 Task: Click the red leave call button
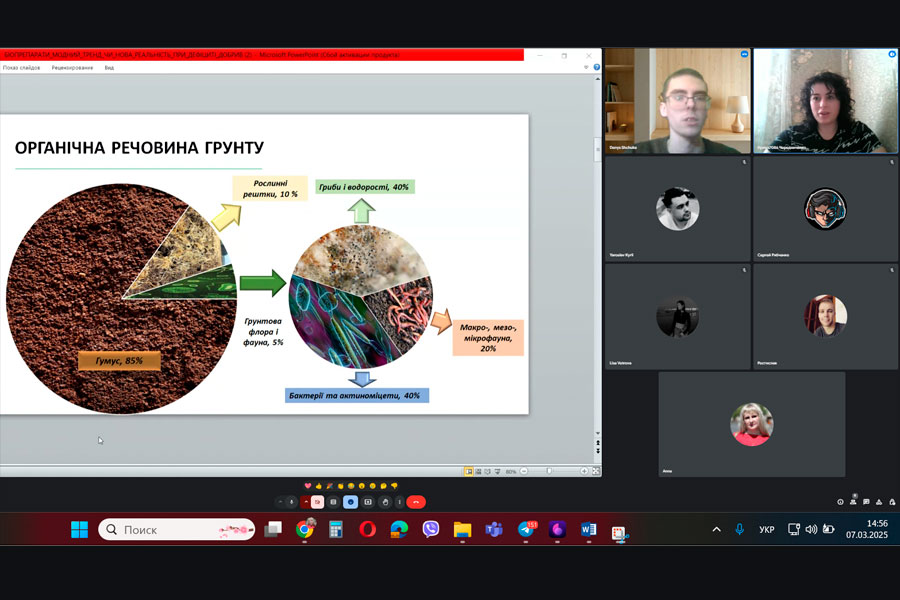(415, 502)
